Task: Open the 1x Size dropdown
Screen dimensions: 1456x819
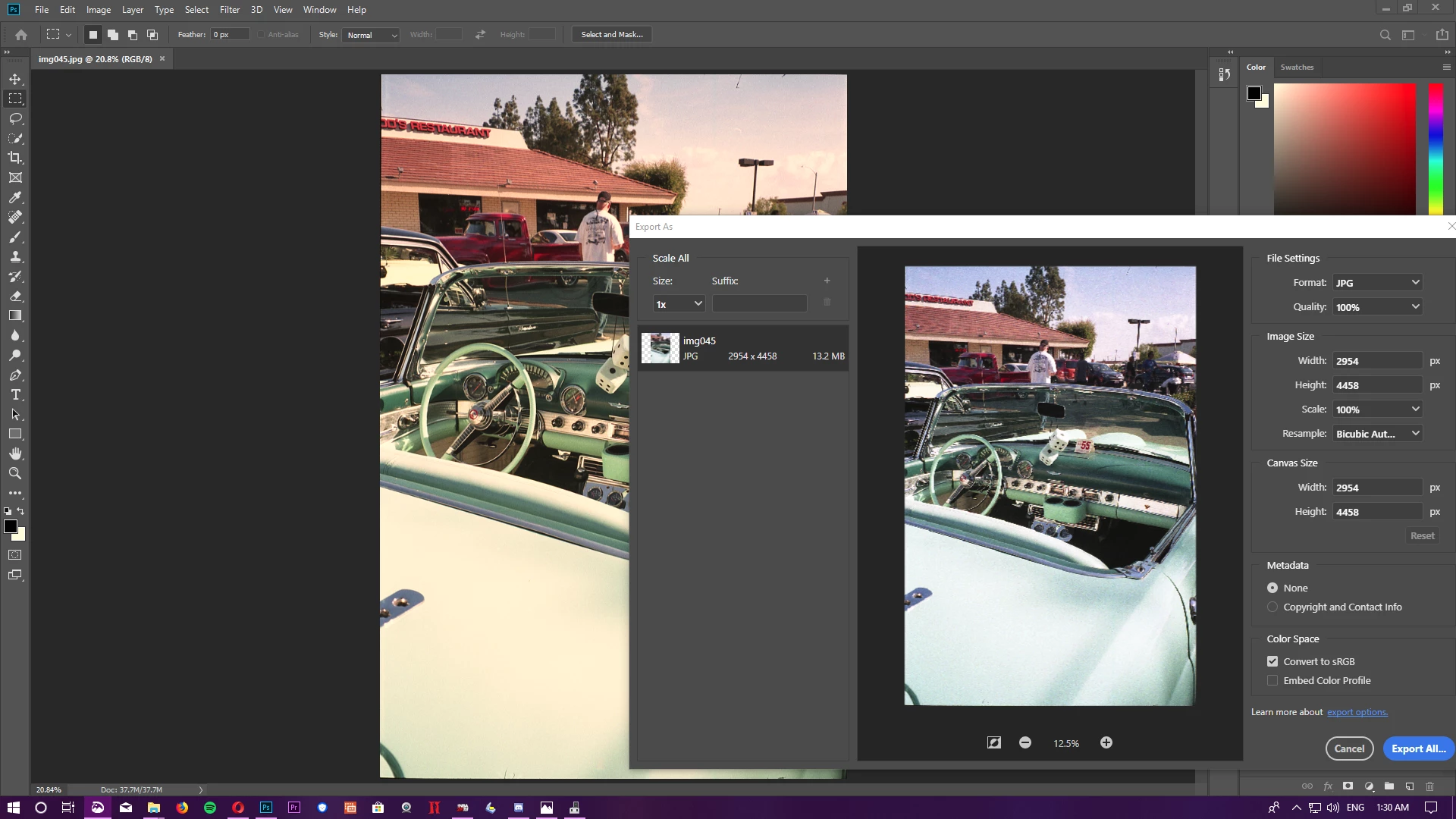Action: tap(679, 304)
